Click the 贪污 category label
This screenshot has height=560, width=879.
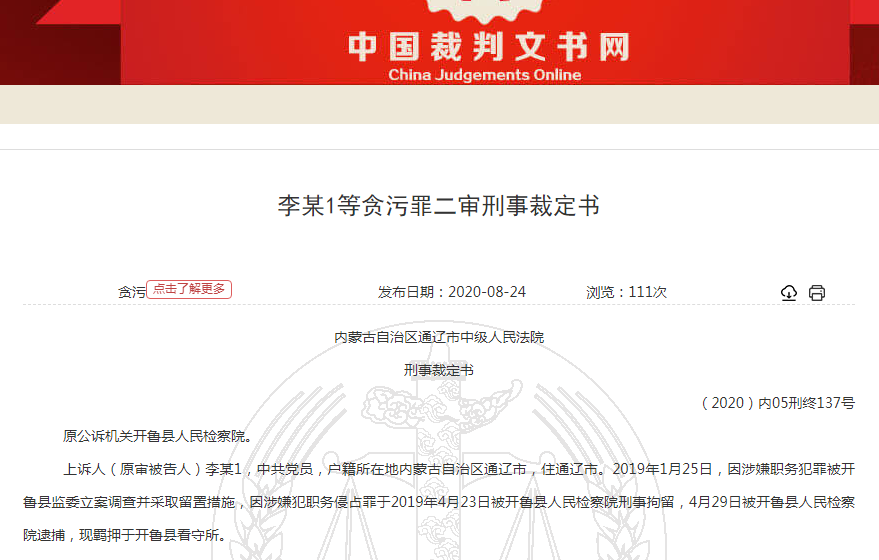[131, 292]
